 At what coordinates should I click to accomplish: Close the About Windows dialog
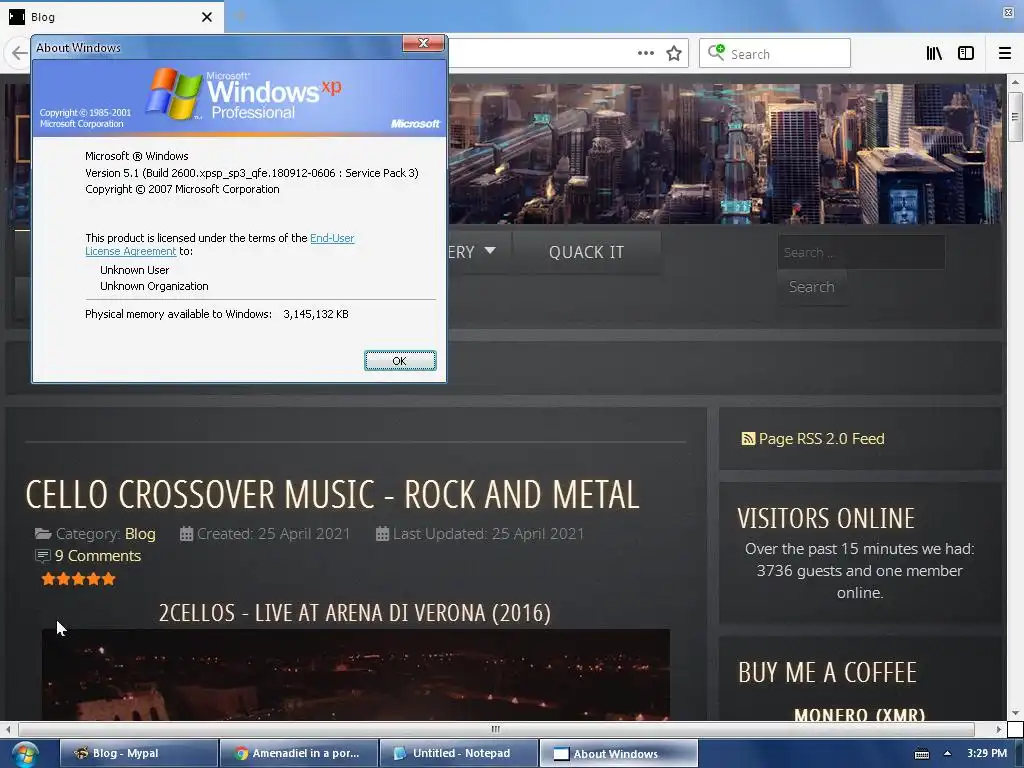tap(423, 43)
